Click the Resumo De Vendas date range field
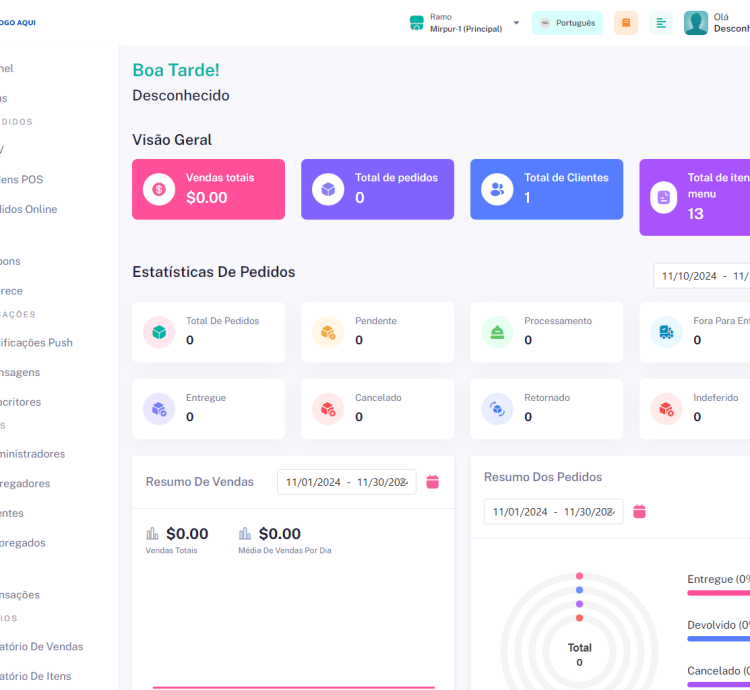The width and height of the screenshot is (750, 690). (x=346, y=482)
